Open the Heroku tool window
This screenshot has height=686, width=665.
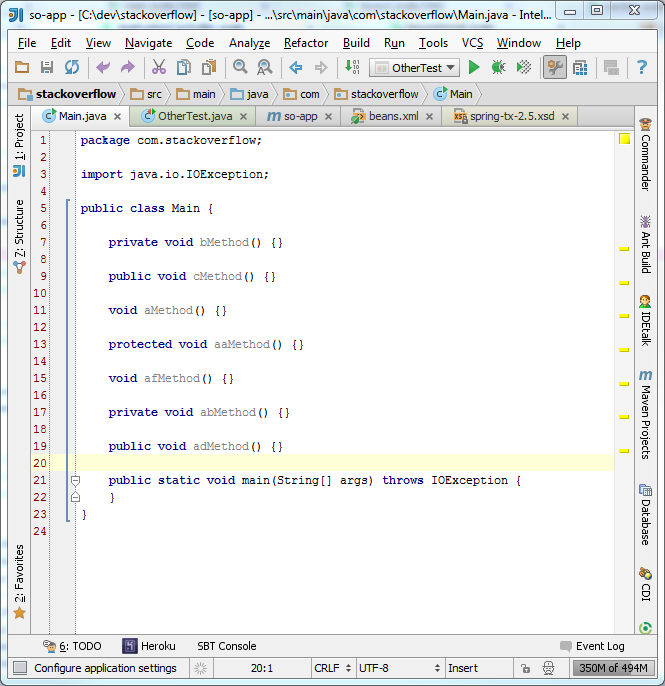(x=149, y=646)
